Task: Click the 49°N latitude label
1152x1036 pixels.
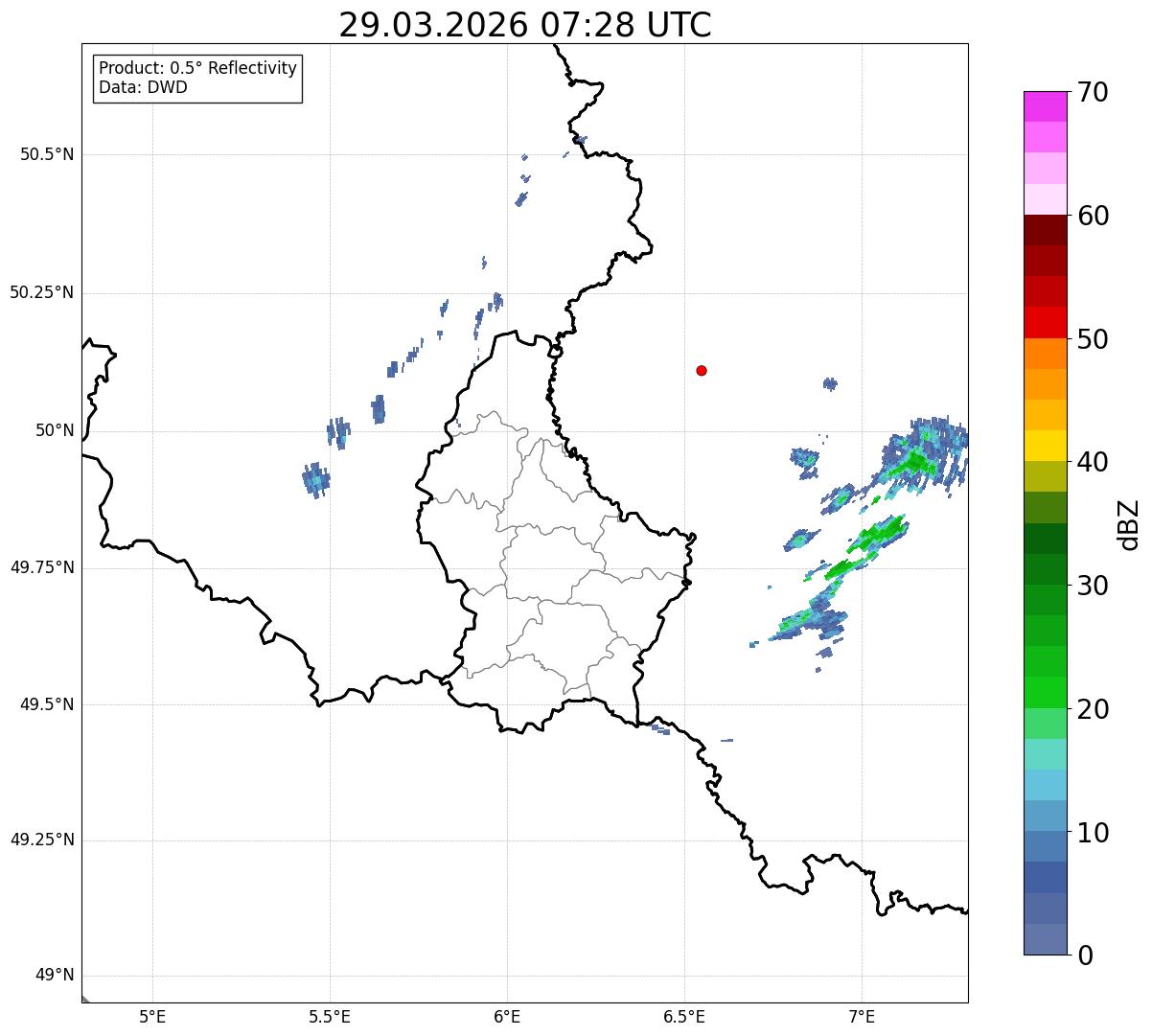Action: [x=55, y=976]
